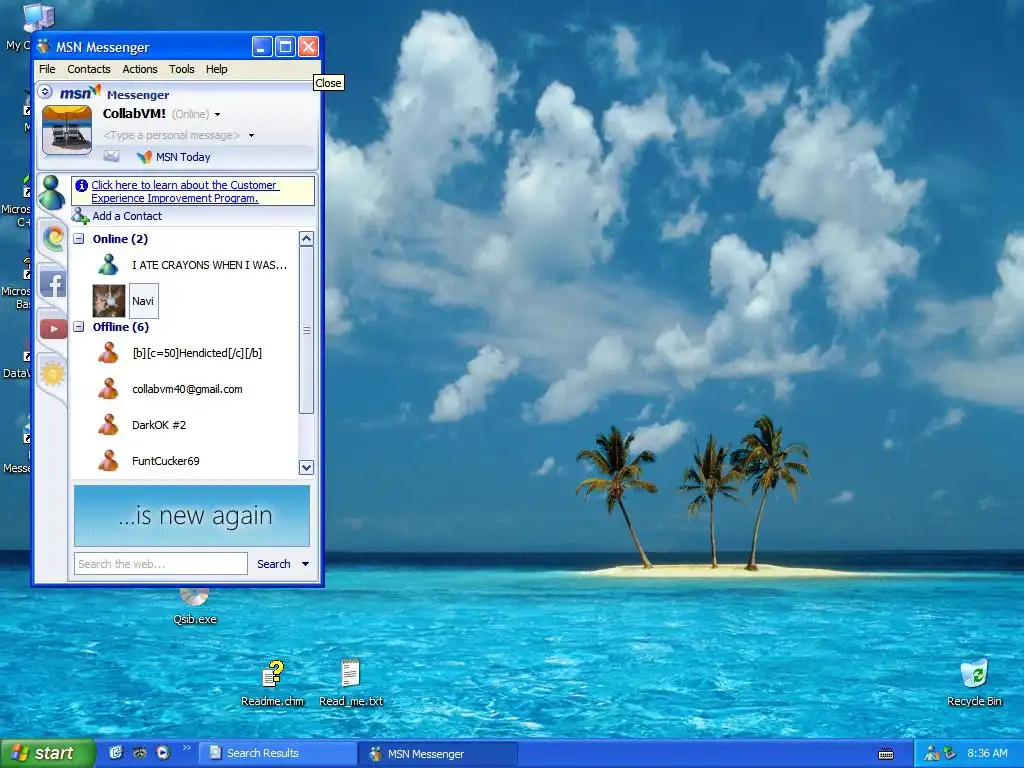This screenshot has height=768, width=1024.
Task: Click the offline icon beside DarkOK #2
Action: click(x=108, y=424)
